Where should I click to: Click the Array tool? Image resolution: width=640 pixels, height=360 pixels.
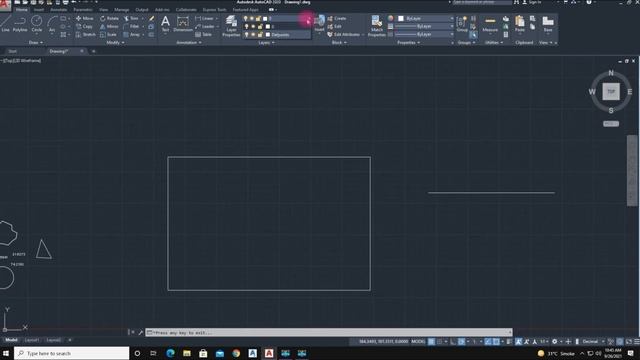pyautogui.click(x=131, y=35)
